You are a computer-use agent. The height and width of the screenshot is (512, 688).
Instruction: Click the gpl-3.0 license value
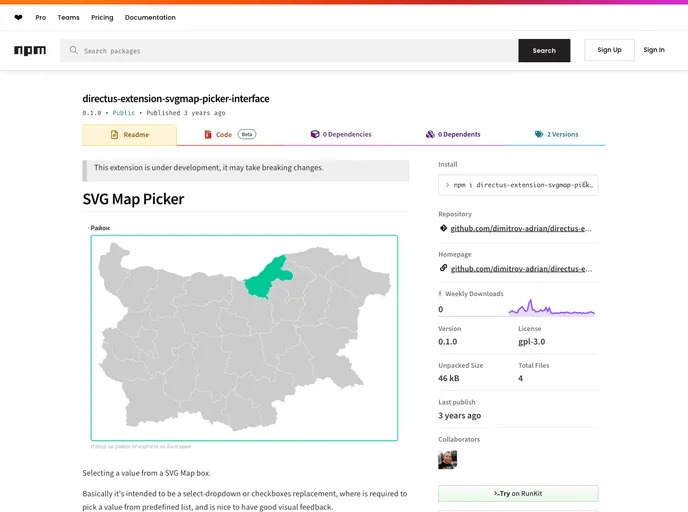[531, 342]
